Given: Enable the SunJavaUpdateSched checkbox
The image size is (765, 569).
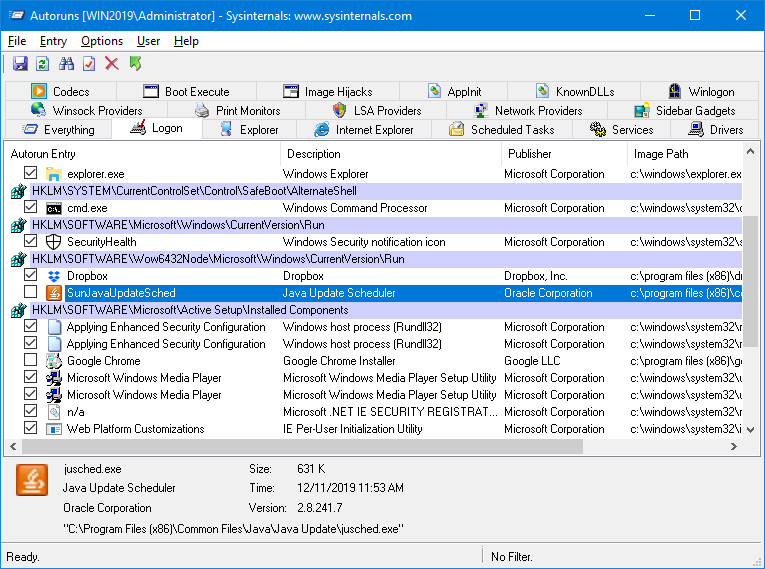Looking at the screenshot, I should [x=30, y=292].
